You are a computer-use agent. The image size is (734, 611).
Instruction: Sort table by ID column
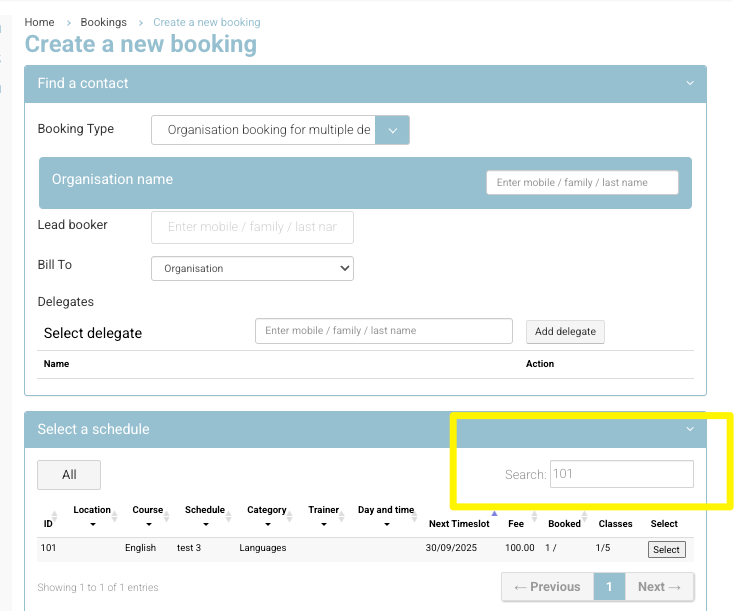47,523
